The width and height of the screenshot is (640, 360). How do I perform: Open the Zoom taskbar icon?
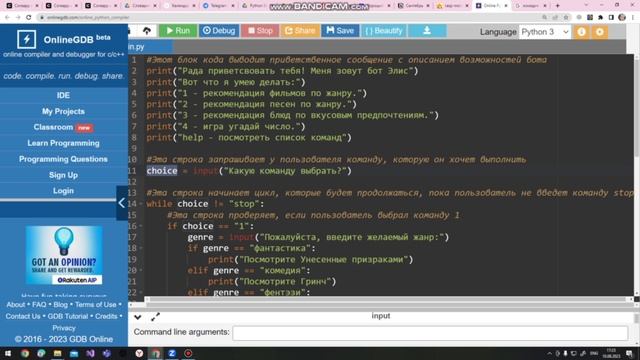click(172, 353)
